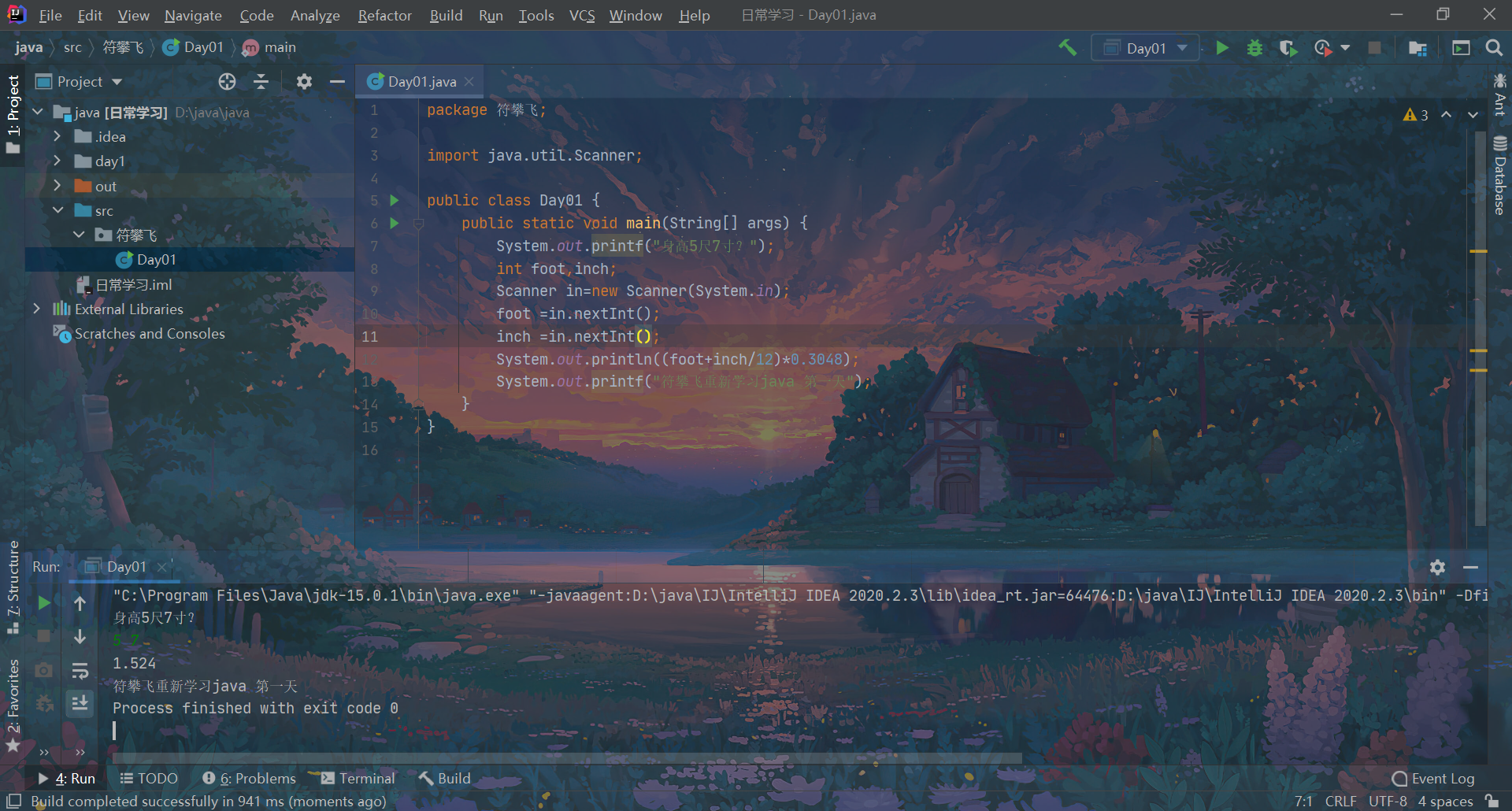Click the warnings indicator showing 3
The image size is (1512, 811).
coord(1415,115)
